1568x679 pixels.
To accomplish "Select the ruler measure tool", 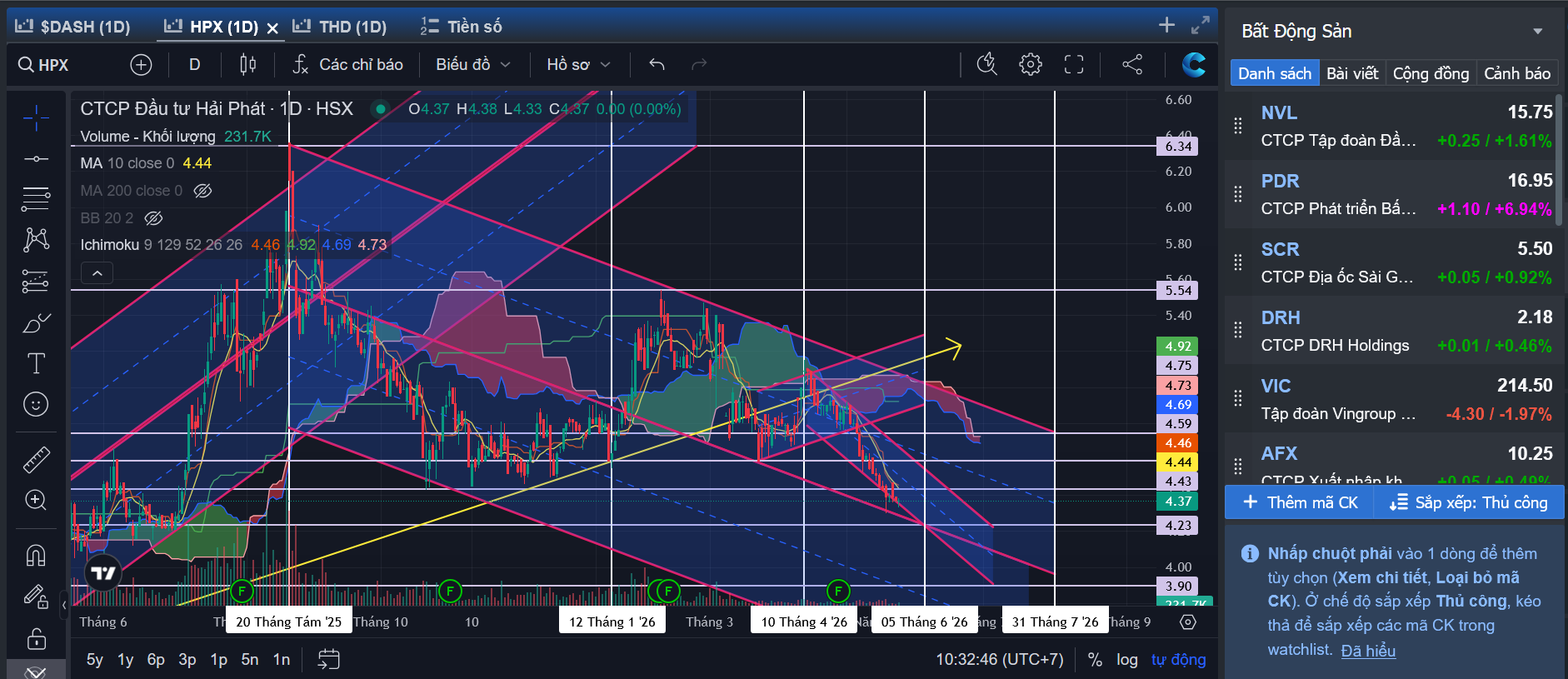I will 35,459.
